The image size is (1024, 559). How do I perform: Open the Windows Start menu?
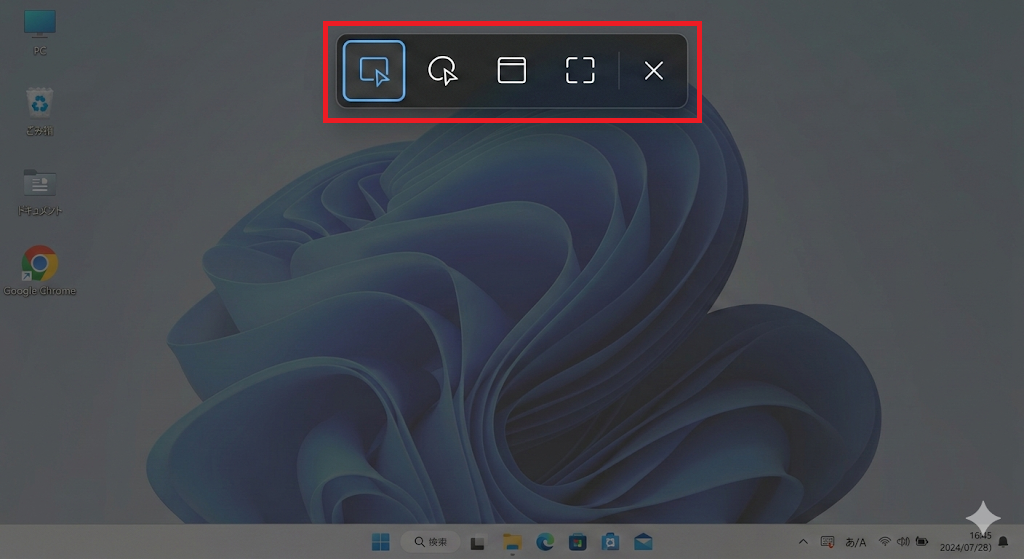[x=381, y=542]
